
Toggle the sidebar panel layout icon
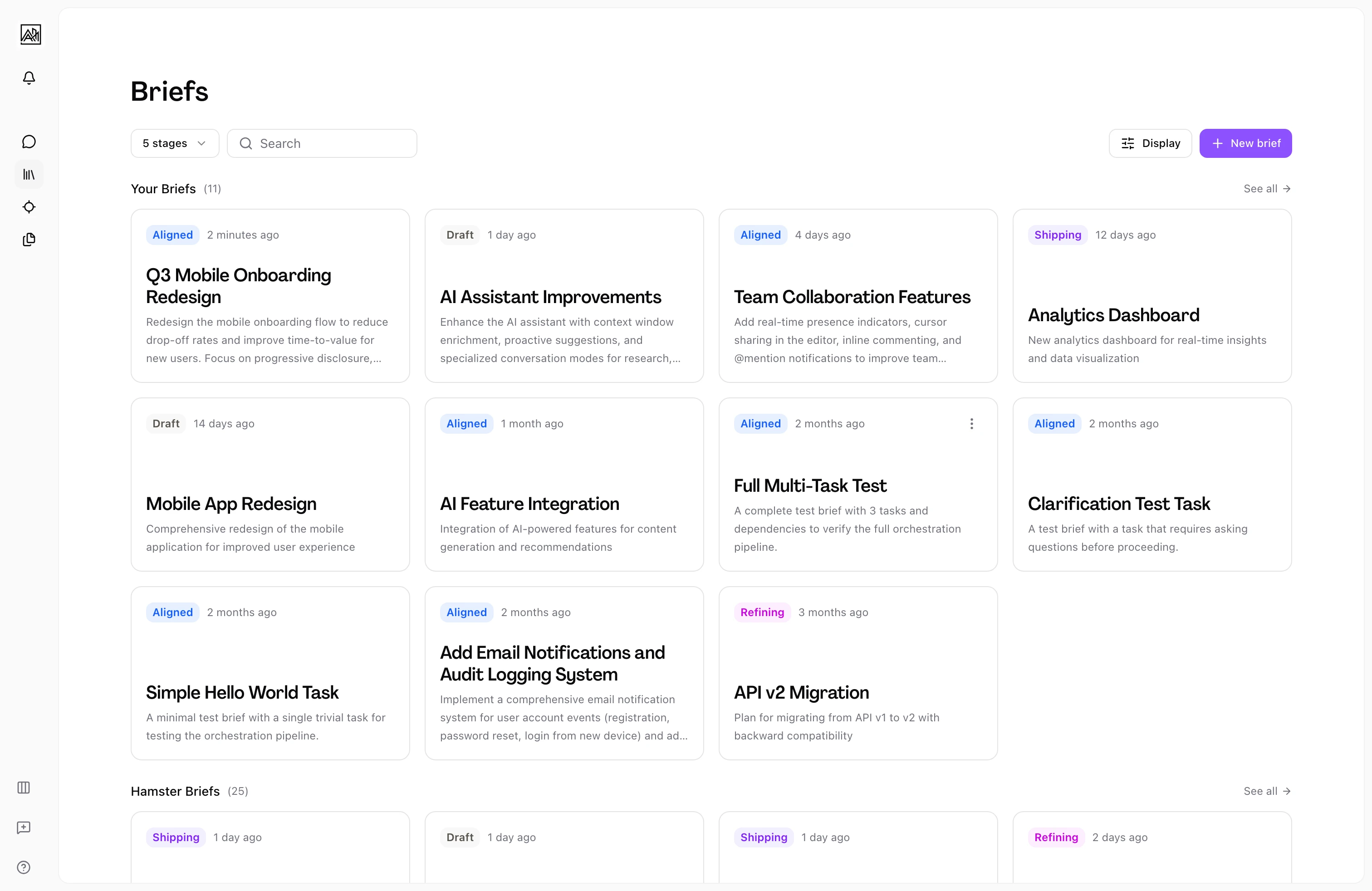24,787
